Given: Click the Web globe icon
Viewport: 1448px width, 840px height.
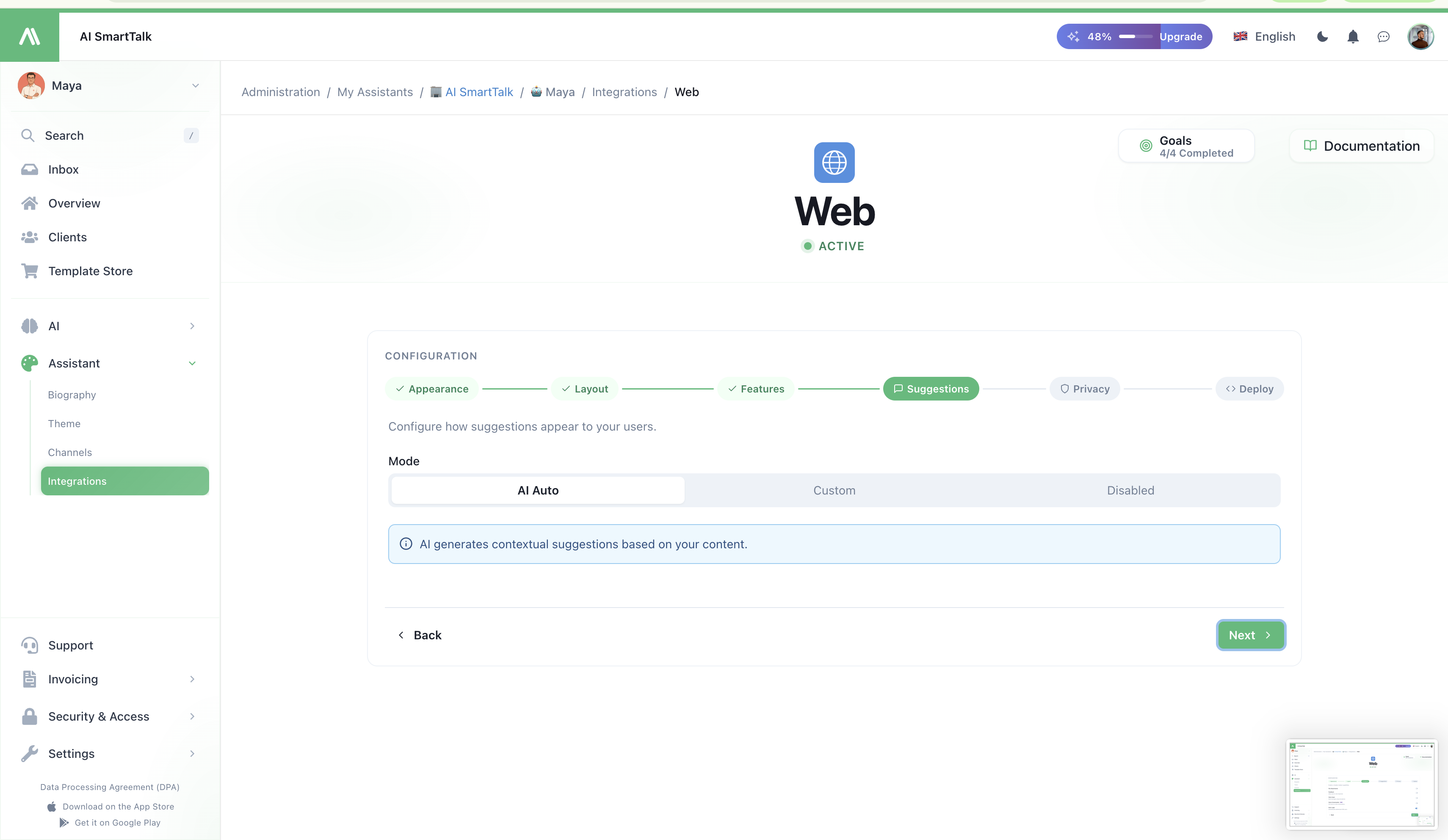Looking at the screenshot, I should [x=835, y=163].
